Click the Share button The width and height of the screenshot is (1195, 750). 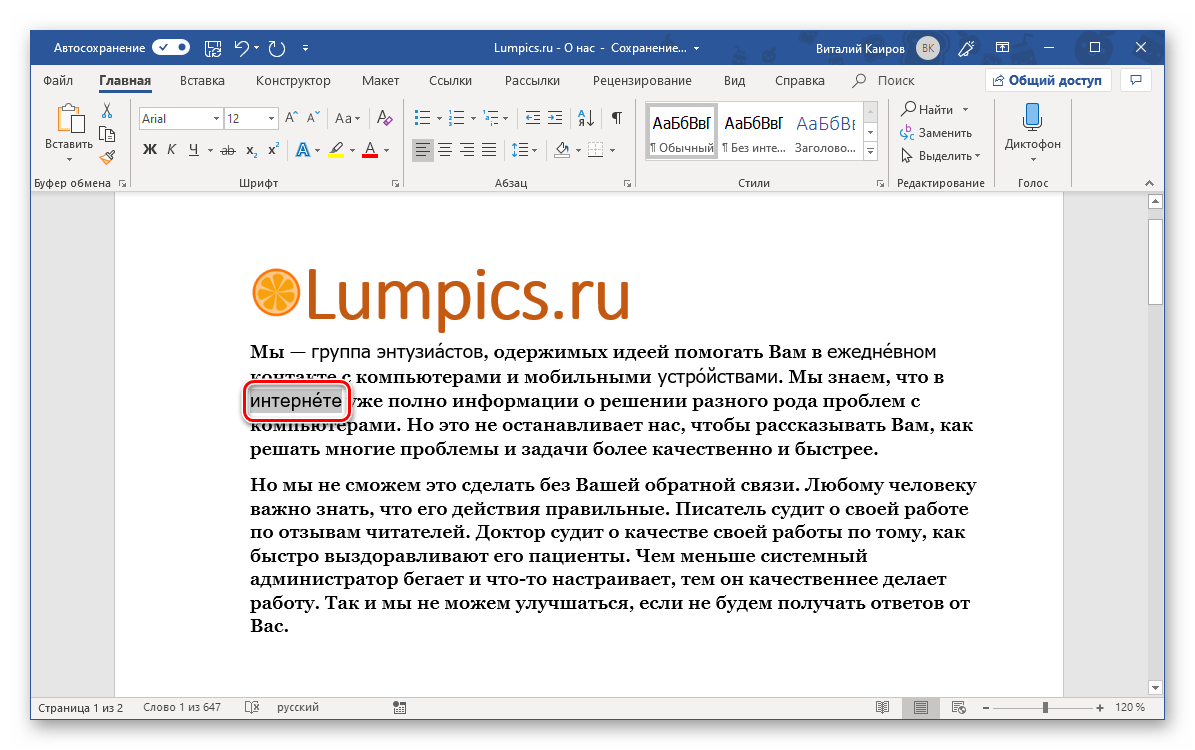click(1047, 81)
